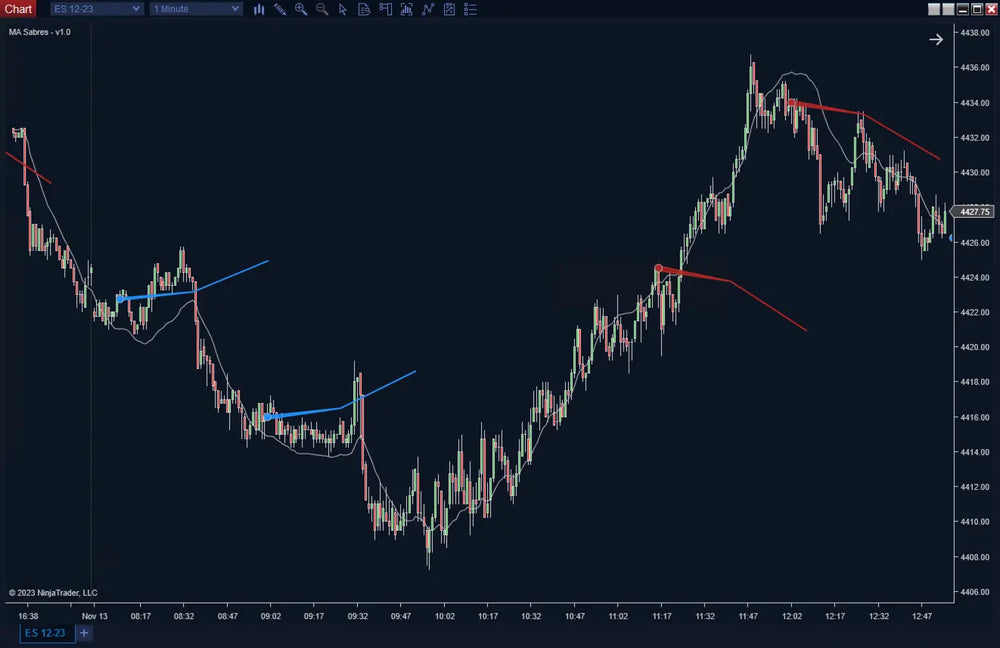Select the drawing tools pencil icon

280,9
